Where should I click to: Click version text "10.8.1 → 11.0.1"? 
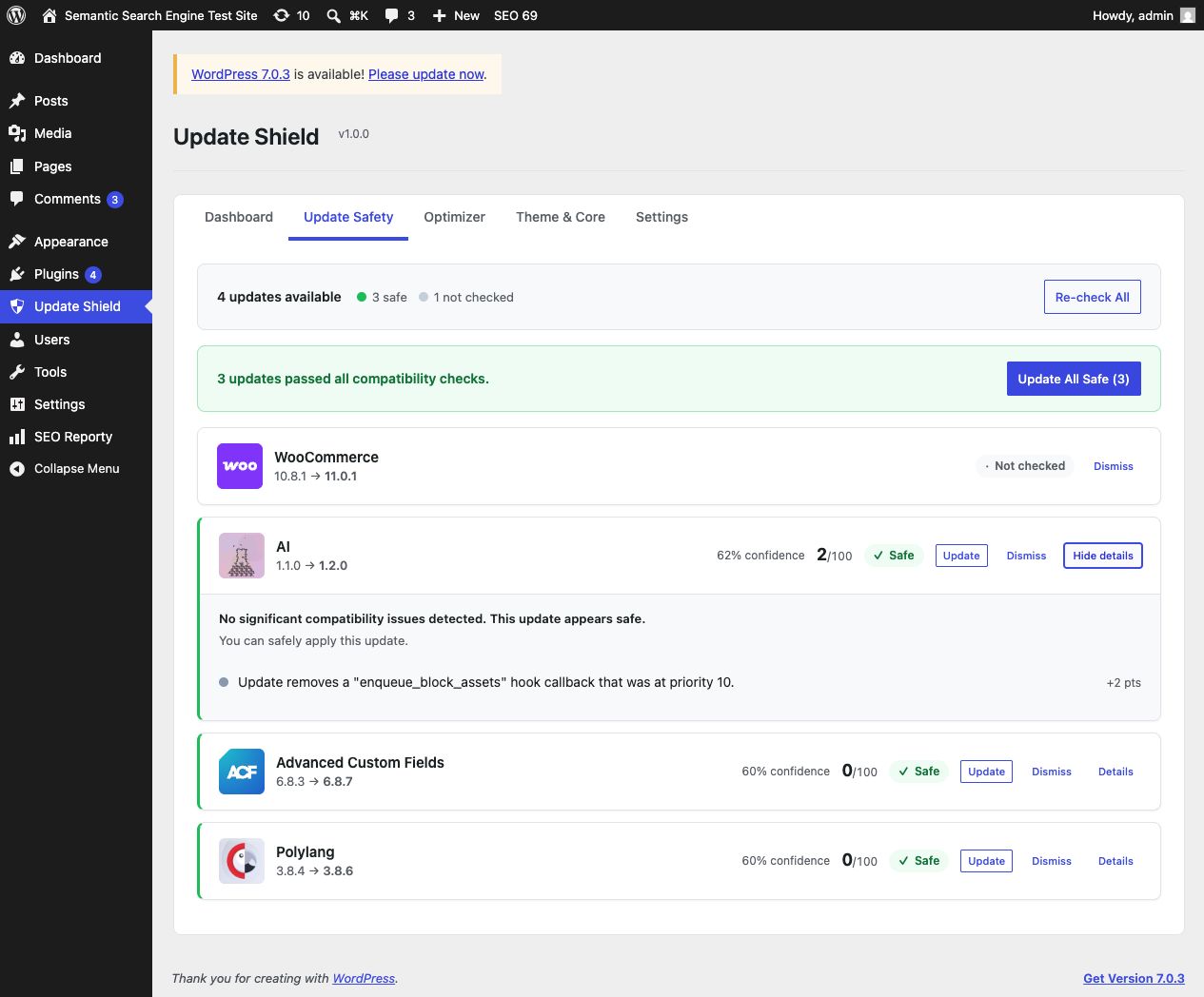pos(315,477)
